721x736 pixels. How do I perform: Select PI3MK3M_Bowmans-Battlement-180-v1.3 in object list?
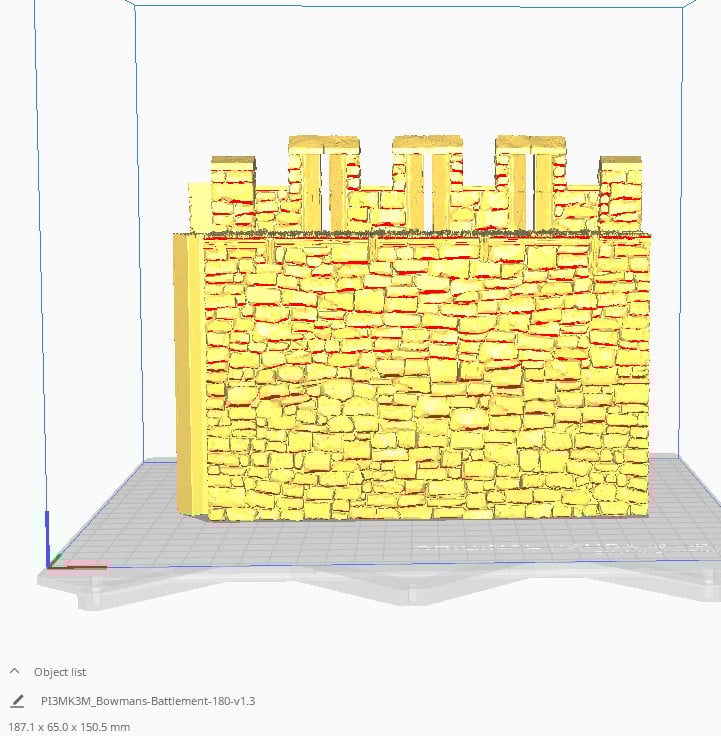tap(148, 701)
